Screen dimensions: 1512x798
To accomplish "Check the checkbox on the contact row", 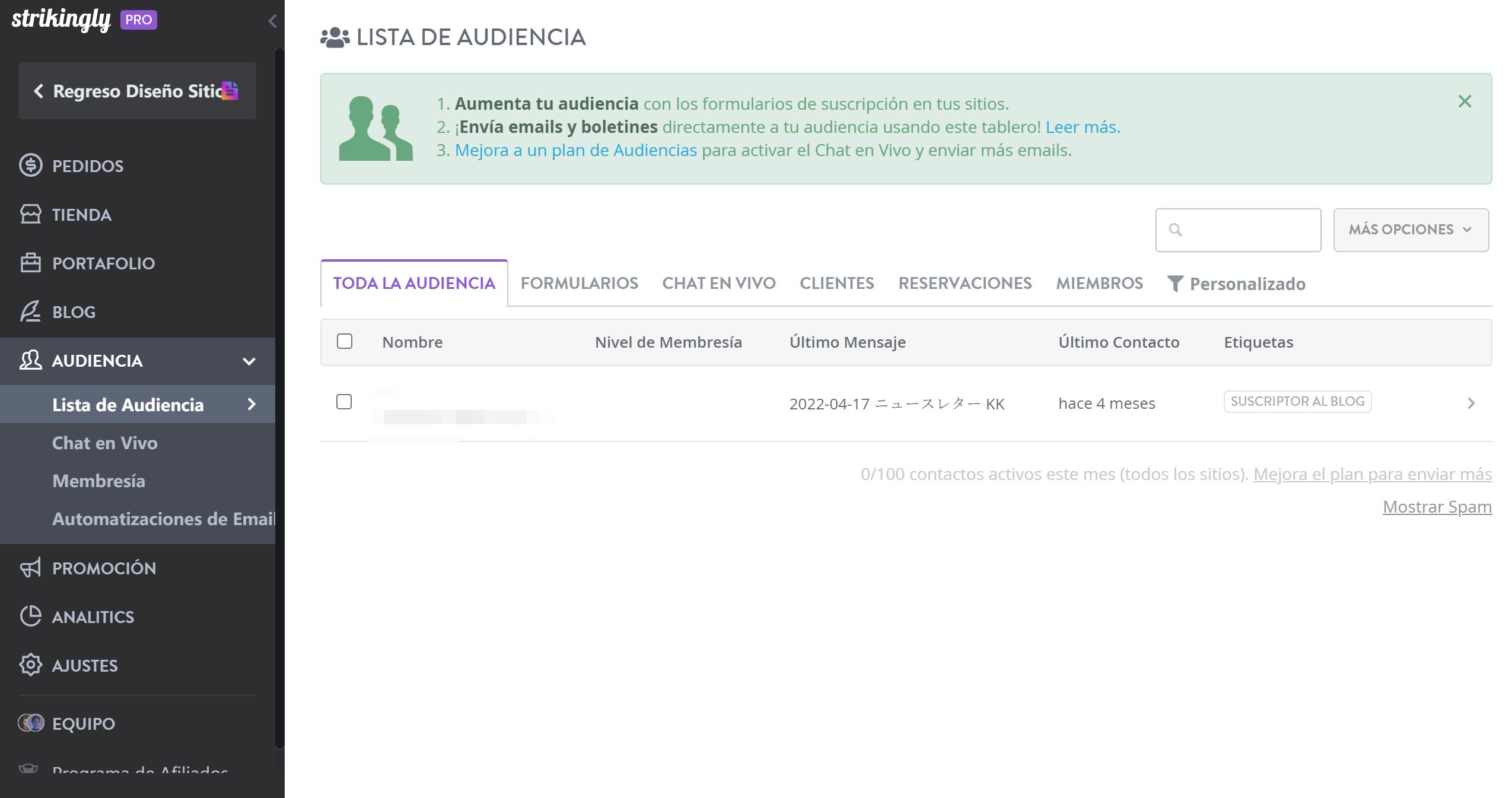I will pyautogui.click(x=345, y=403).
